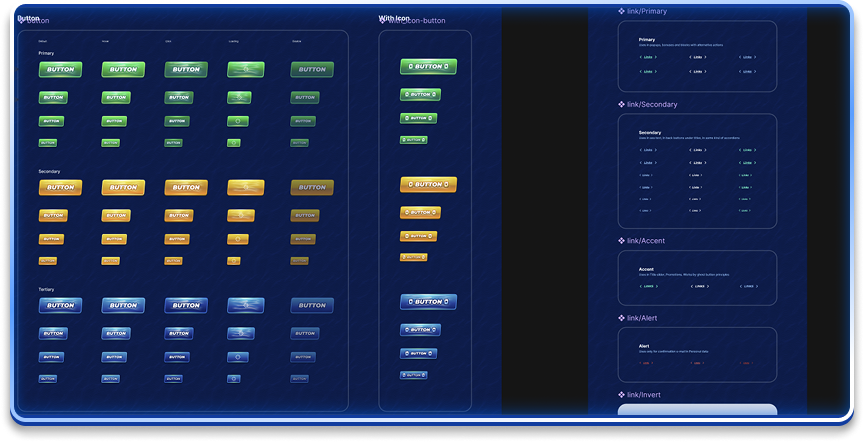
Task: Click the link/Primary component icon
Action: point(621,11)
